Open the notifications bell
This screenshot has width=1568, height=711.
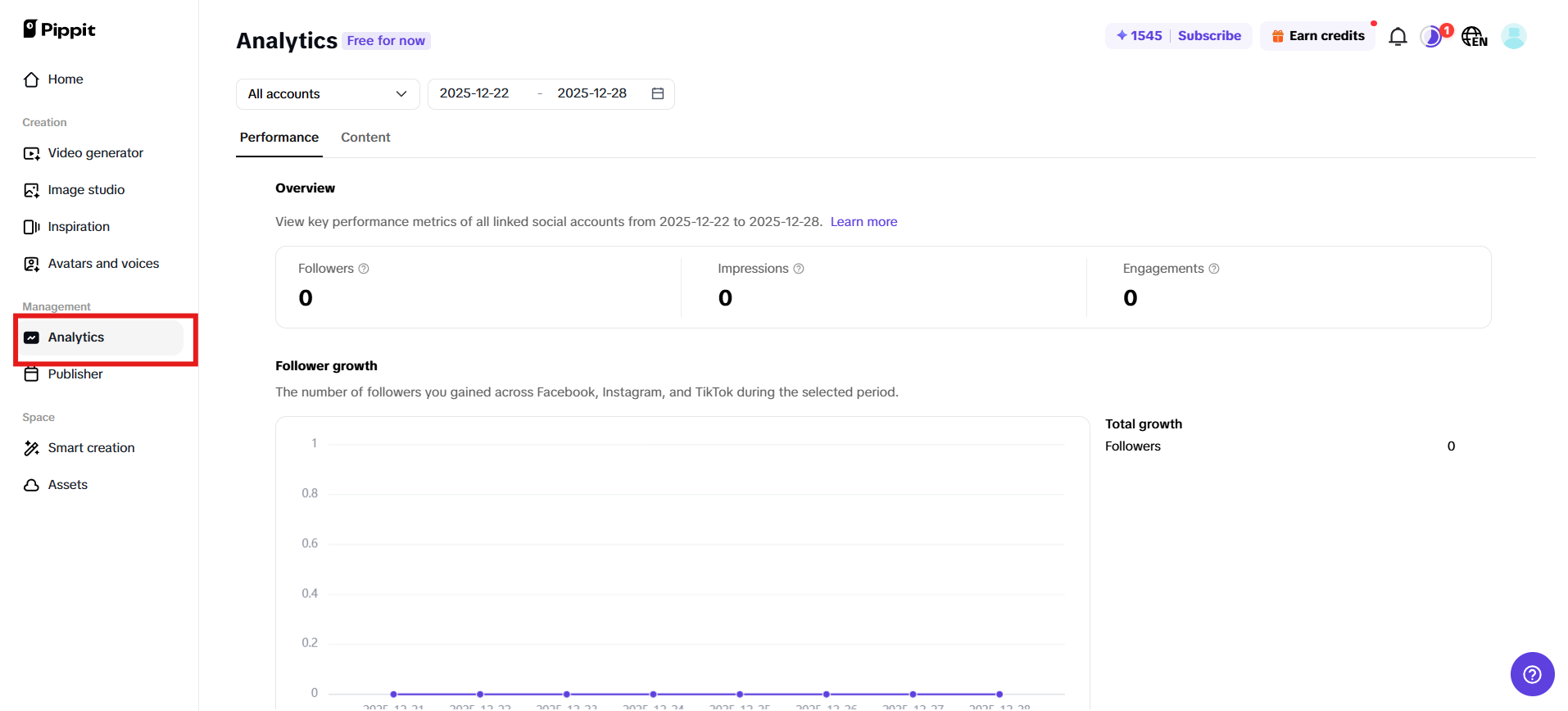point(1398,37)
